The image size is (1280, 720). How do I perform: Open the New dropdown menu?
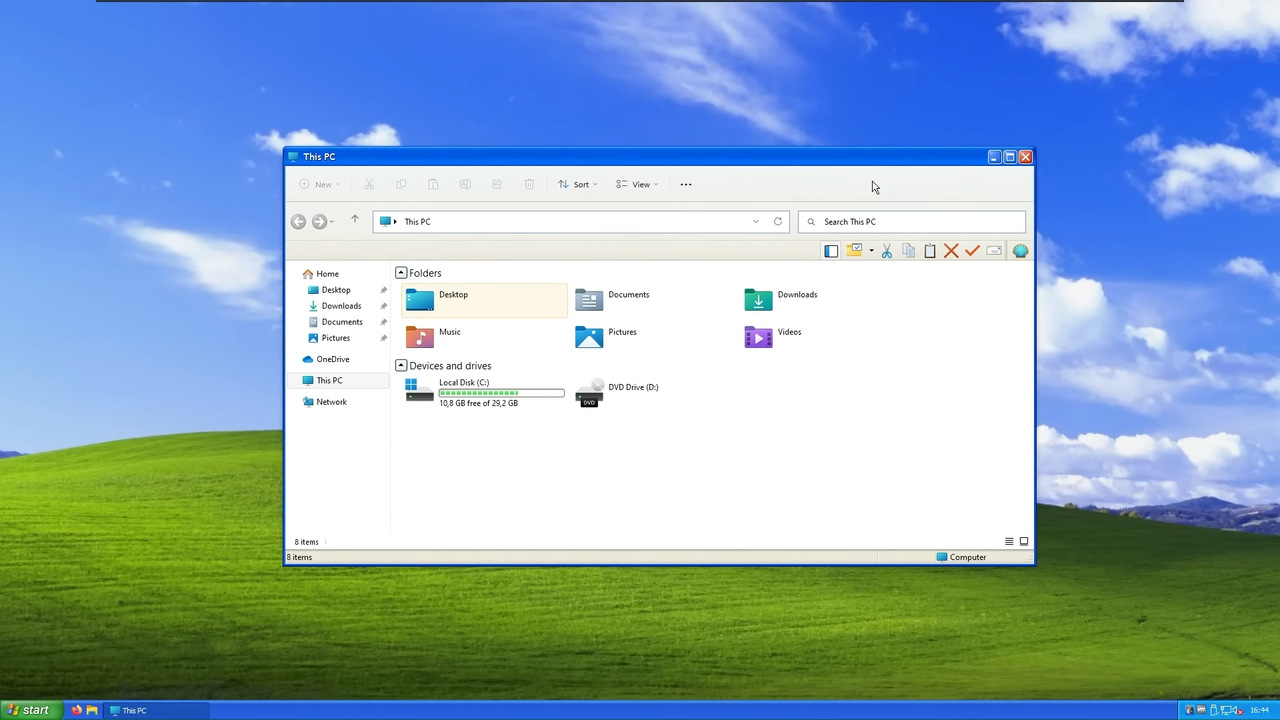point(320,184)
